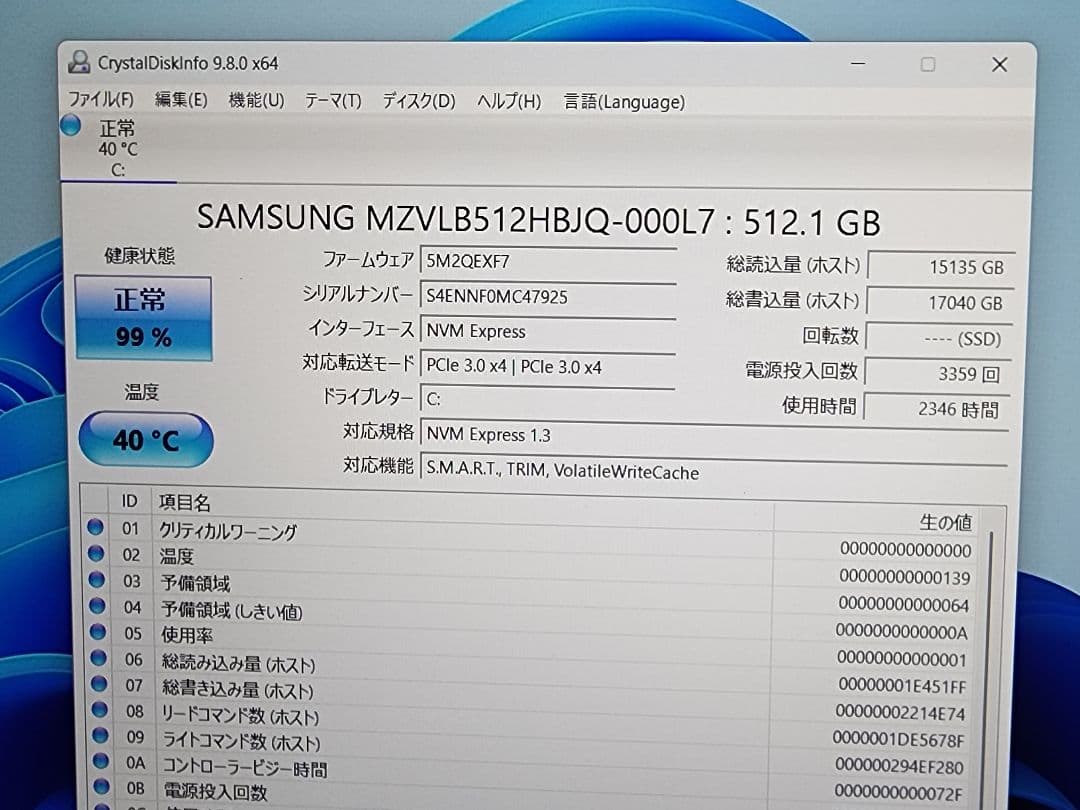The height and width of the screenshot is (810, 1080).
Task: Click the transfer mode field PCIe 3.0 x4
Action: point(548,366)
